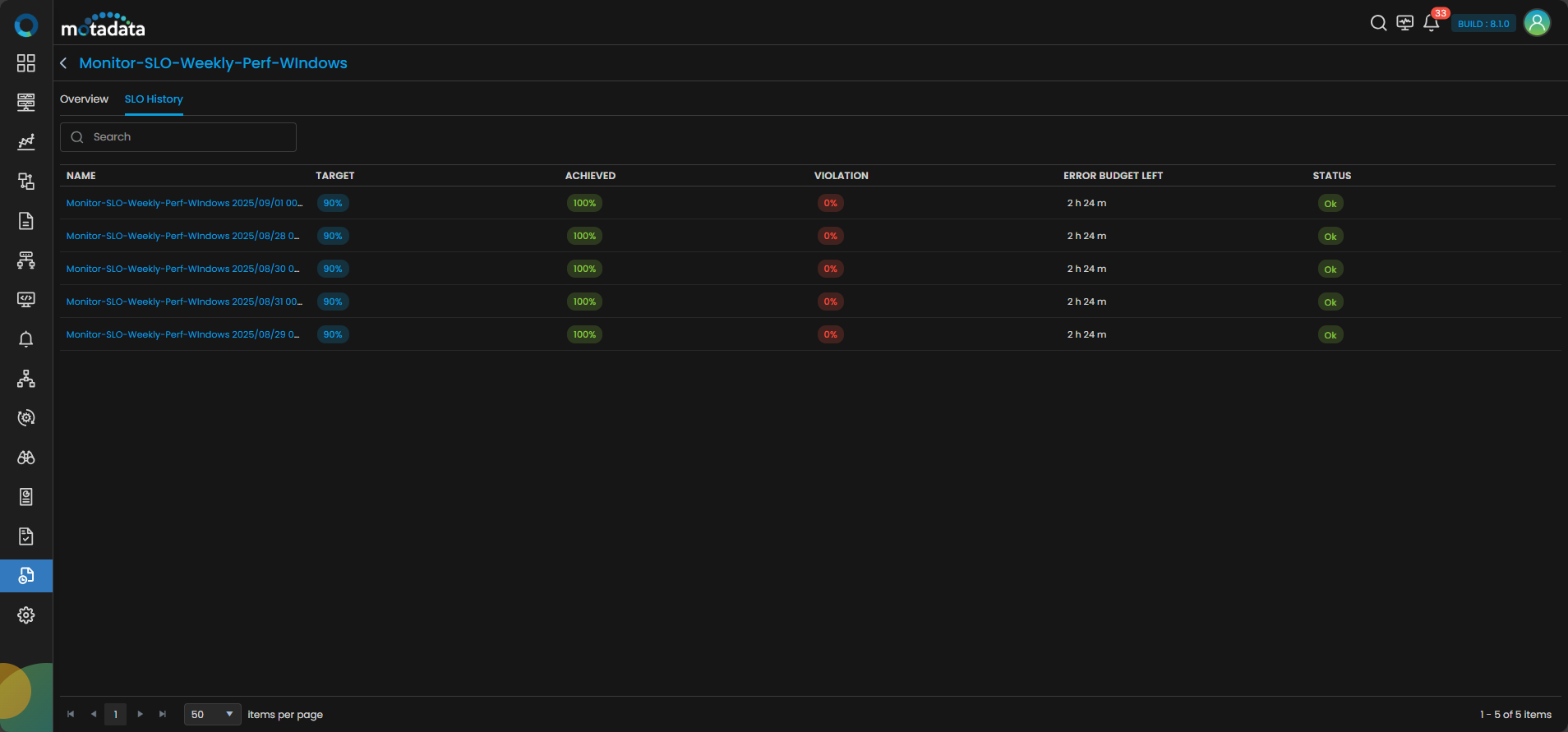
Task: Go to the next page arrow
Action: tap(141, 715)
